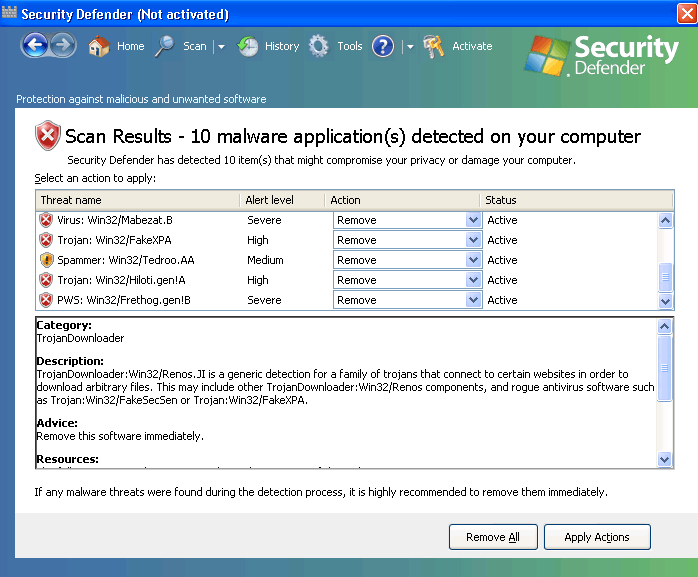This screenshot has width=698, height=577.
Task: Expand the Help options dropdown arrow
Action: (x=409, y=47)
